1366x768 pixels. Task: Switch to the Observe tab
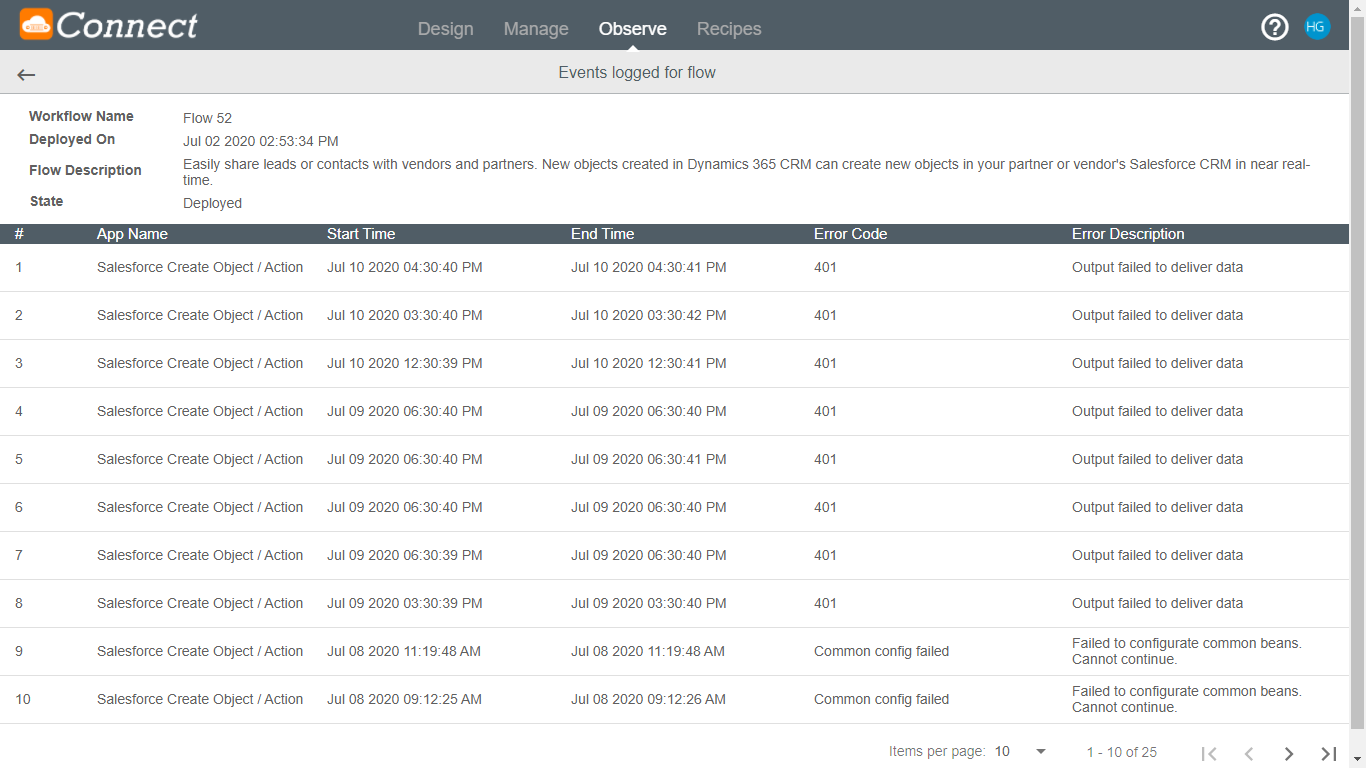pos(633,29)
